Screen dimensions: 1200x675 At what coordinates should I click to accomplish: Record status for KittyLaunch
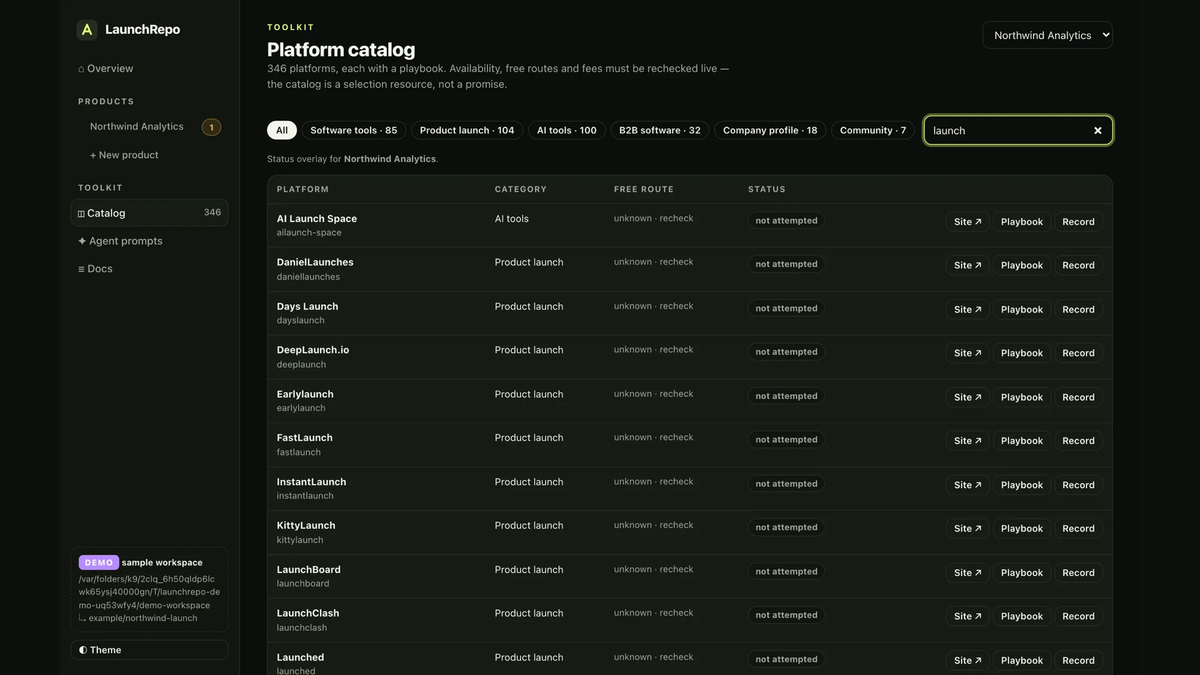(1078, 528)
